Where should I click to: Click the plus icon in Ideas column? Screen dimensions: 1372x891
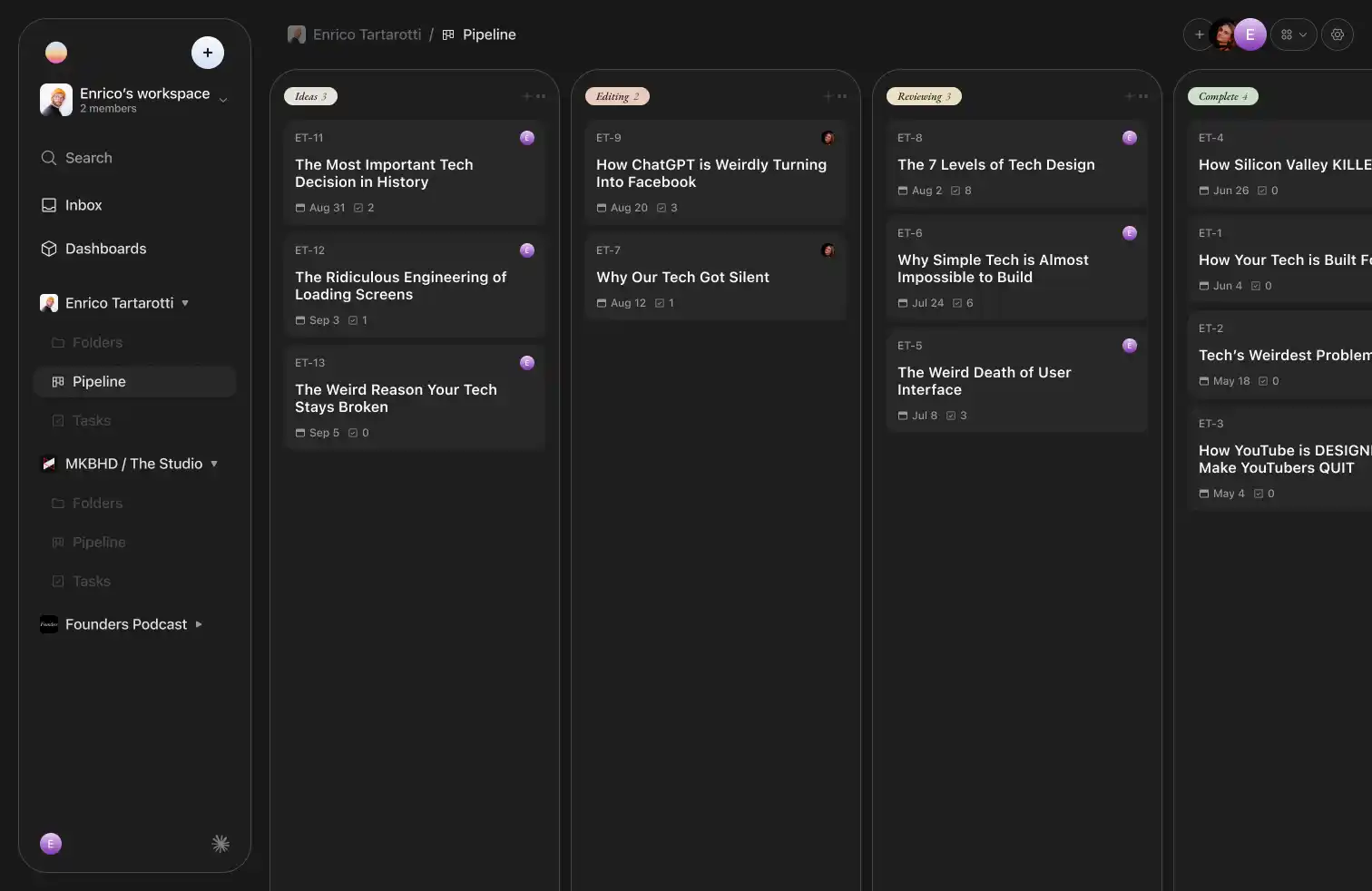(526, 96)
